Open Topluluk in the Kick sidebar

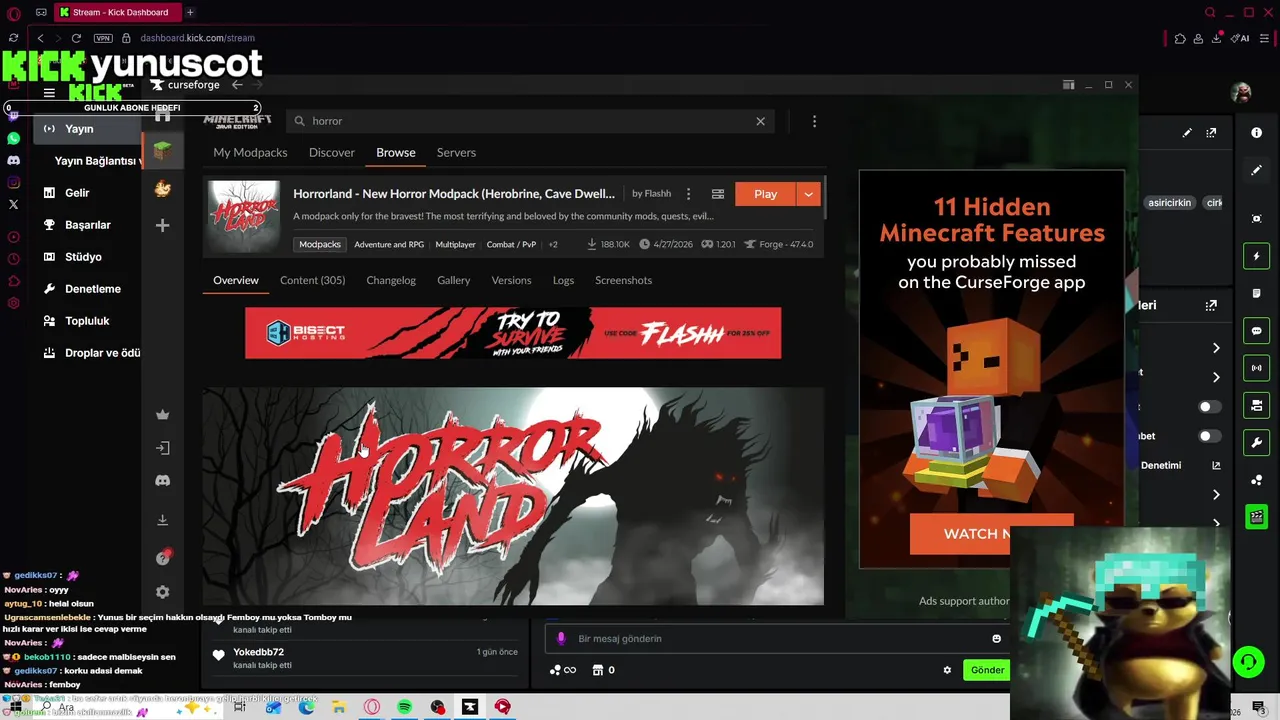[x=87, y=321]
